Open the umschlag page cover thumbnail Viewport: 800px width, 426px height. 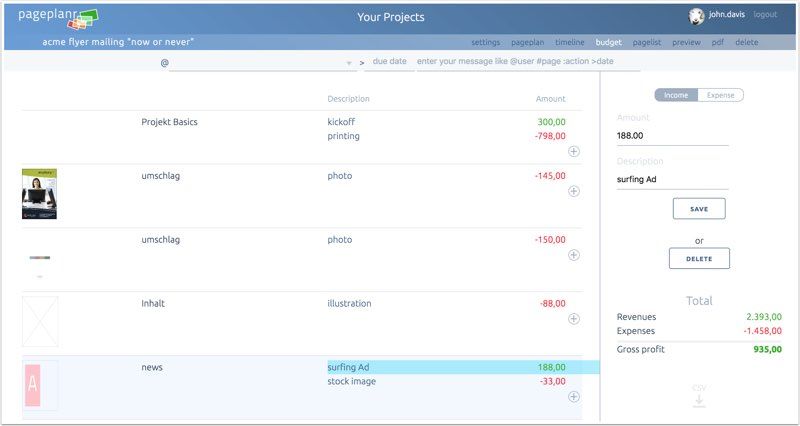click(x=39, y=193)
